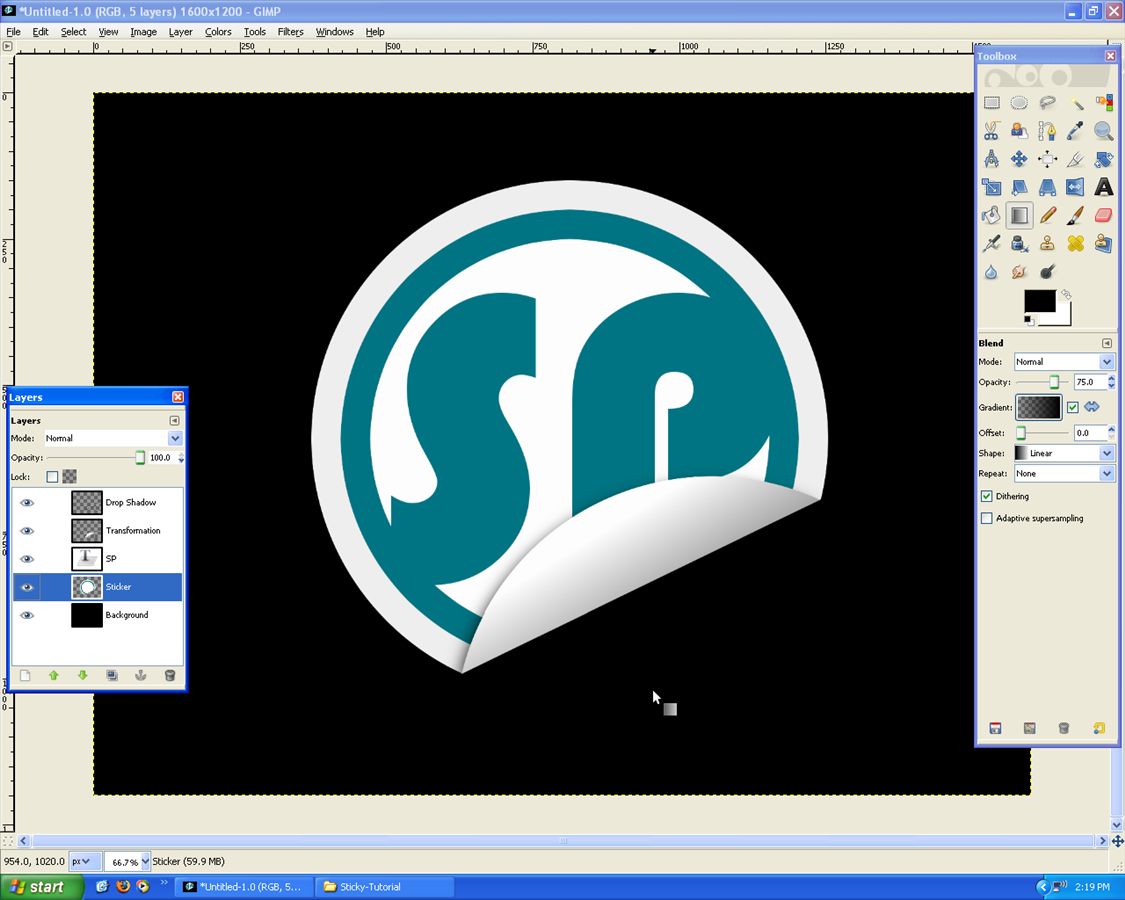The height and width of the screenshot is (900, 1125).
Task: Open the layer Mode dropdown
Action: (113, 438)
